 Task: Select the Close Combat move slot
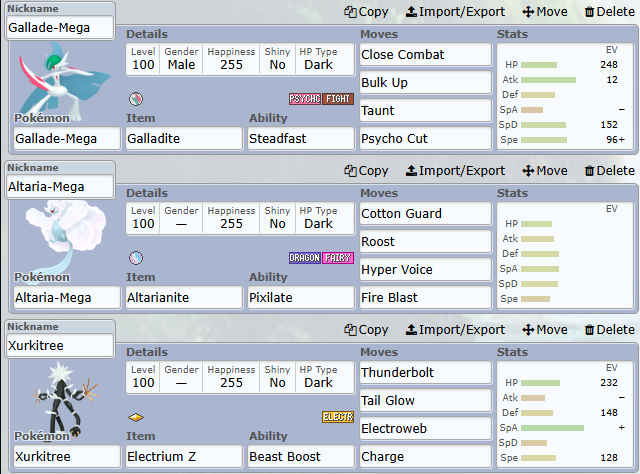coord(426,54)
